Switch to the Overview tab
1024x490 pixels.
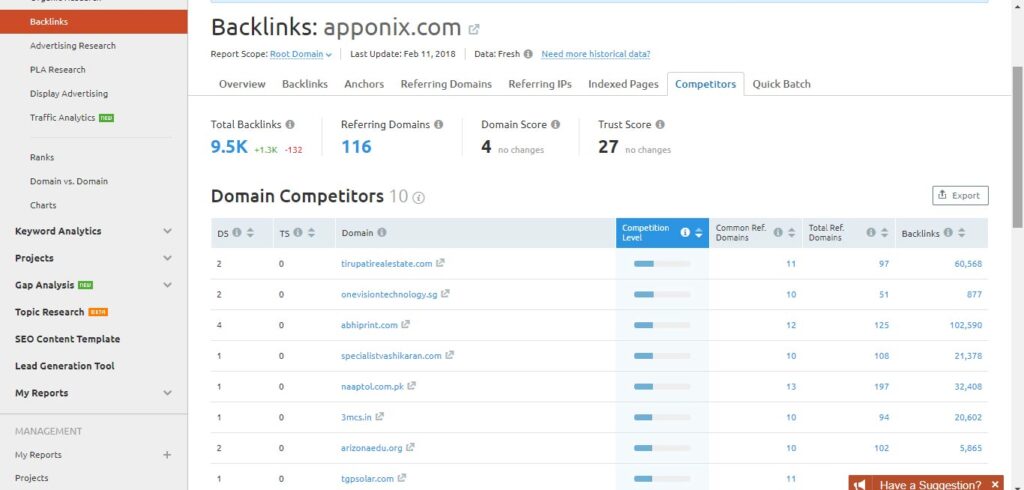click(x=242, y=84)
